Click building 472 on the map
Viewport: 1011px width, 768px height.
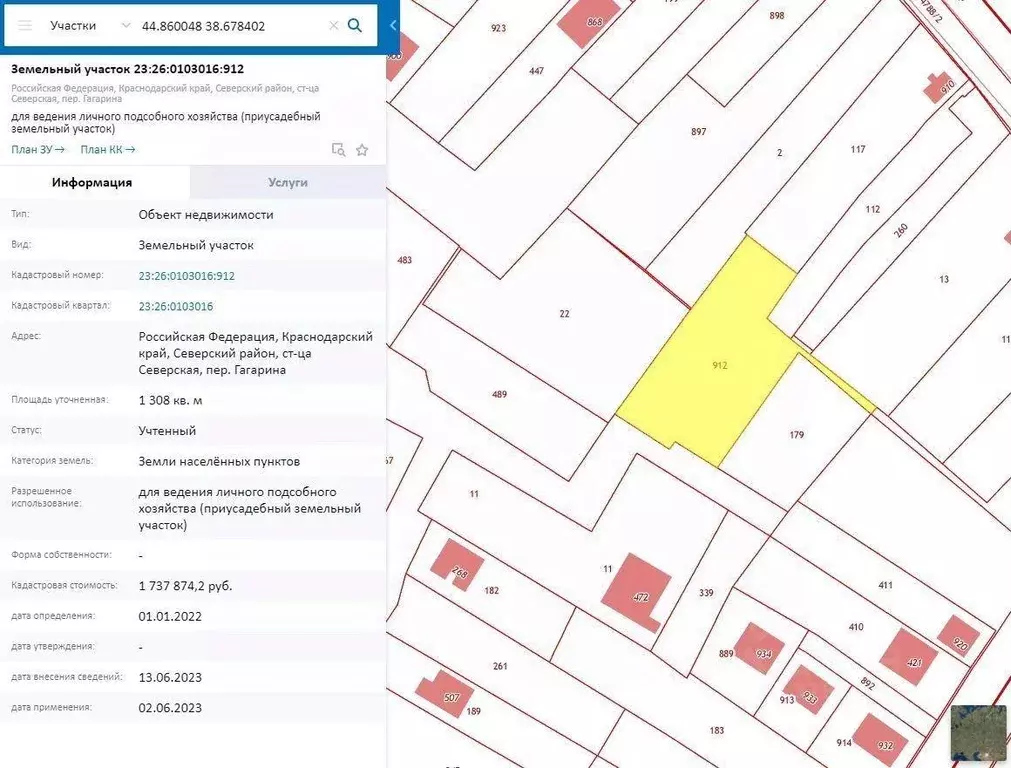click(x=637, y=590)
